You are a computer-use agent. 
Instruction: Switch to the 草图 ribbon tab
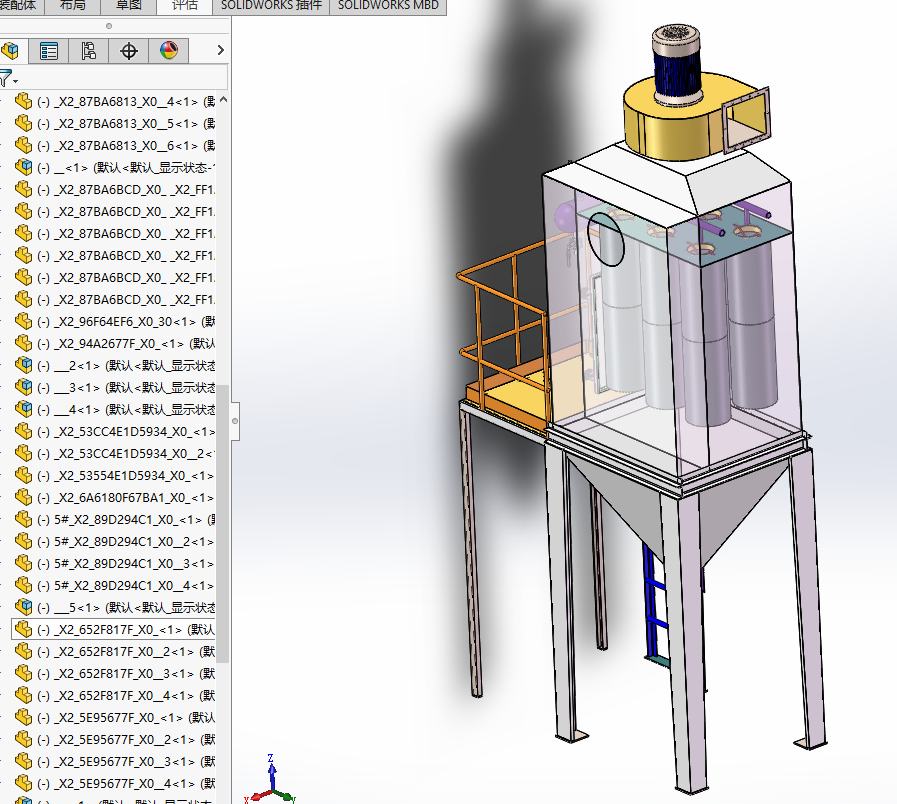[129, 6]
